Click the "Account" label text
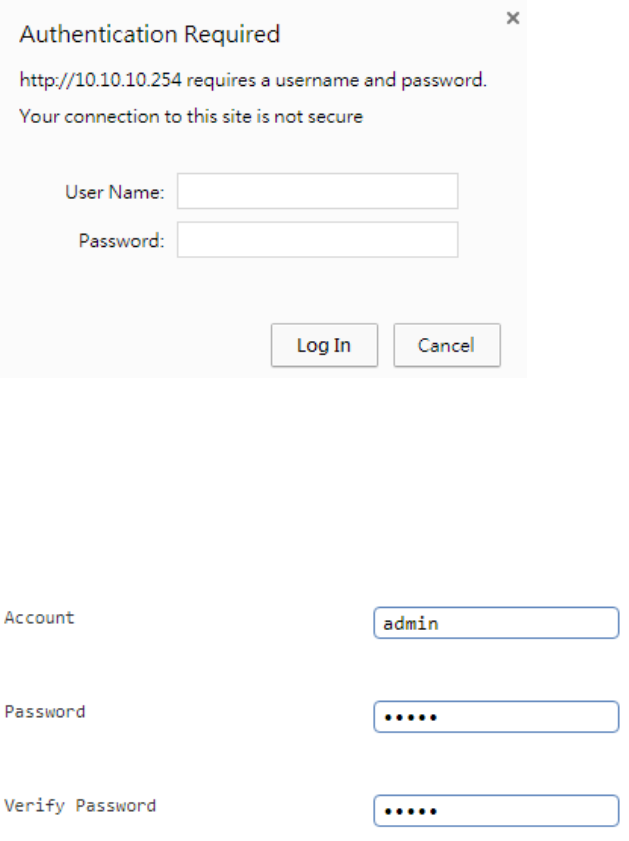This screenshot has width=629, height=841. tap(39, 618)
